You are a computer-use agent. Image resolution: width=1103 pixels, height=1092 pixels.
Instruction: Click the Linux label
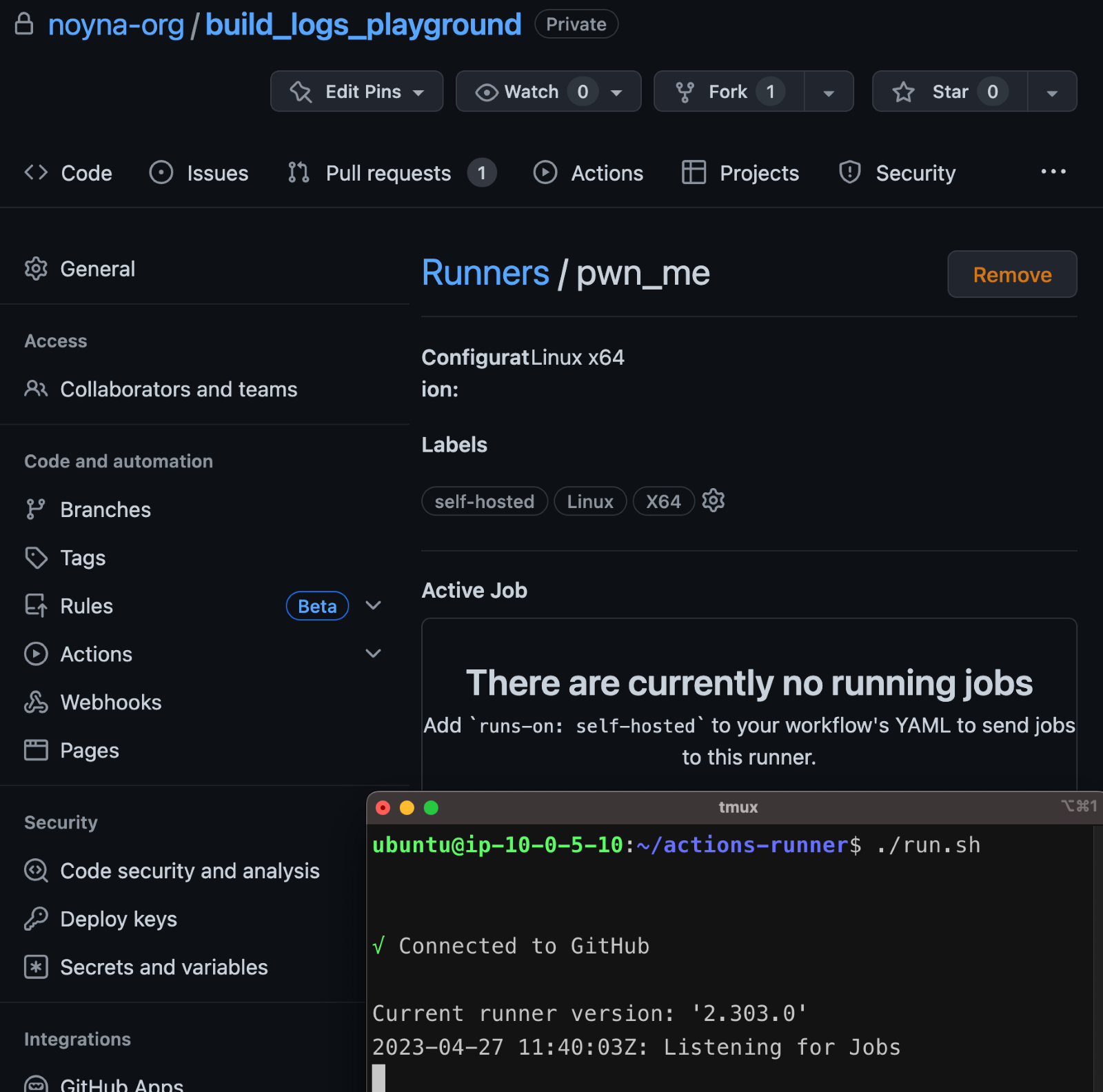click(x=590, y=501)
